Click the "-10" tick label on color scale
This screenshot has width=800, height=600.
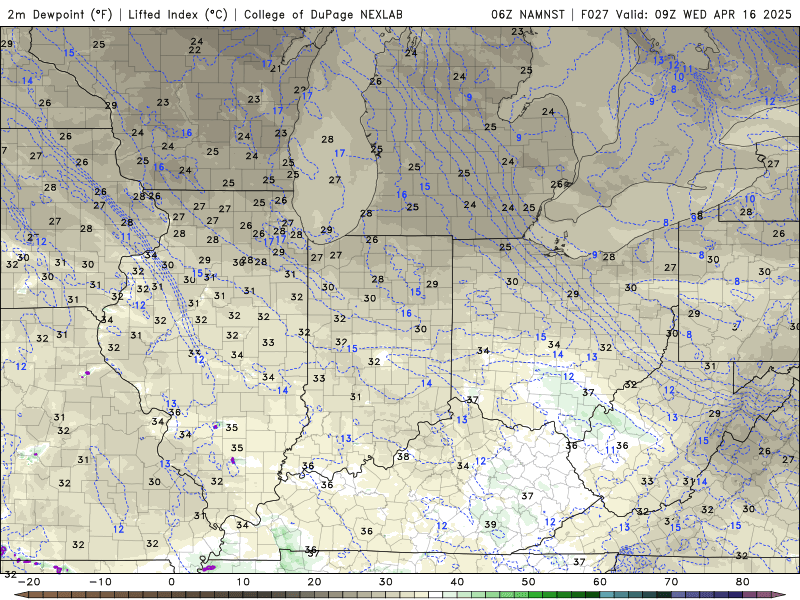[x=100, y=582]
